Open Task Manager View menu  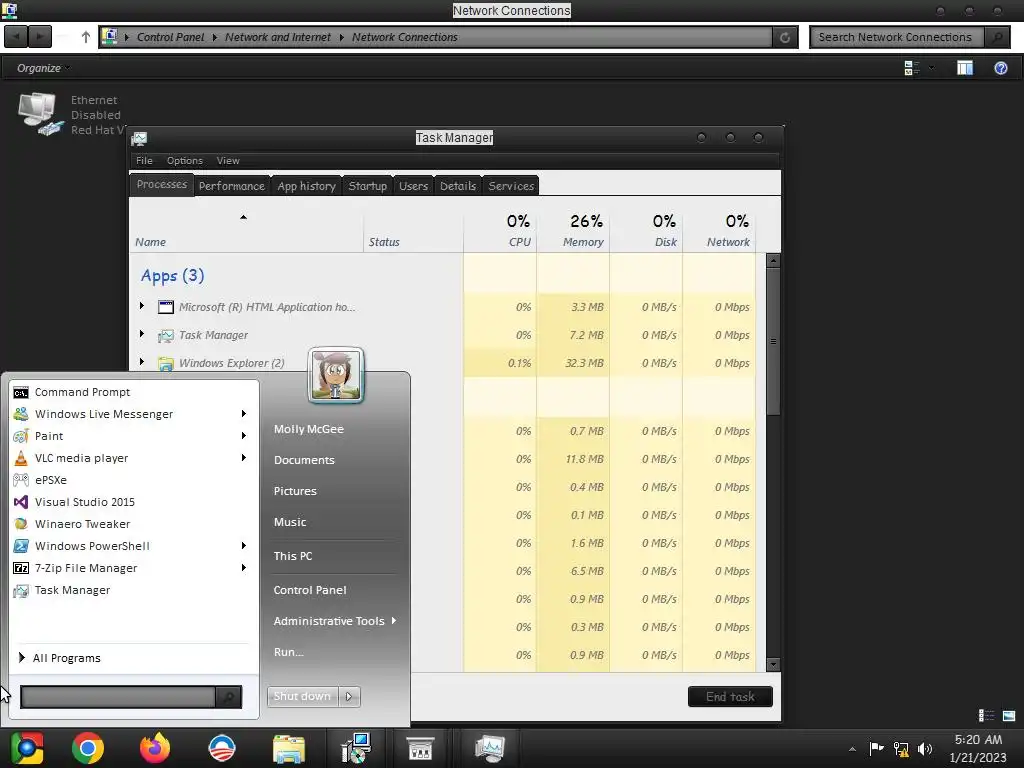pos(228,161)
